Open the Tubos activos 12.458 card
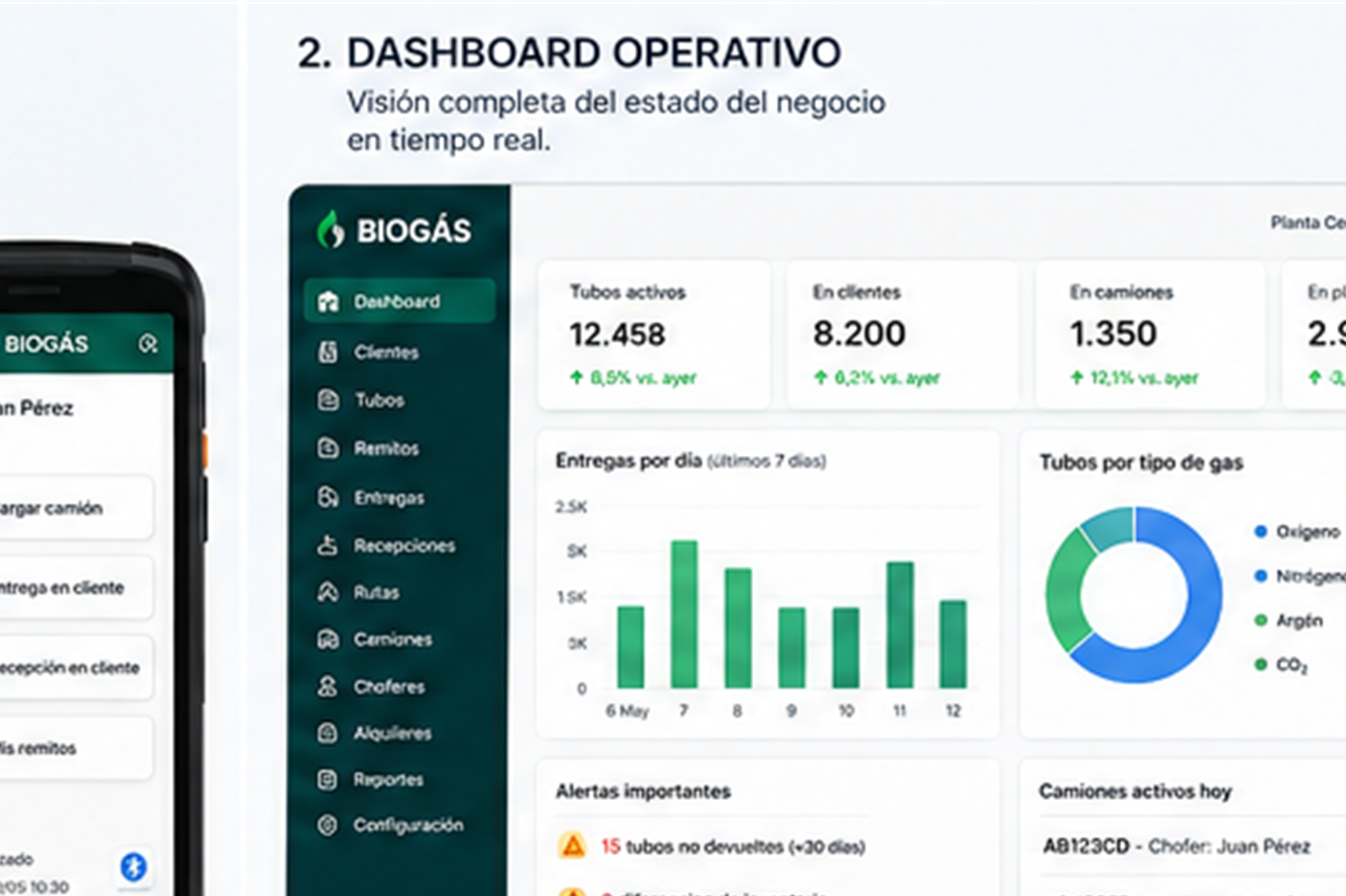1346x896 pixels. 654,335
